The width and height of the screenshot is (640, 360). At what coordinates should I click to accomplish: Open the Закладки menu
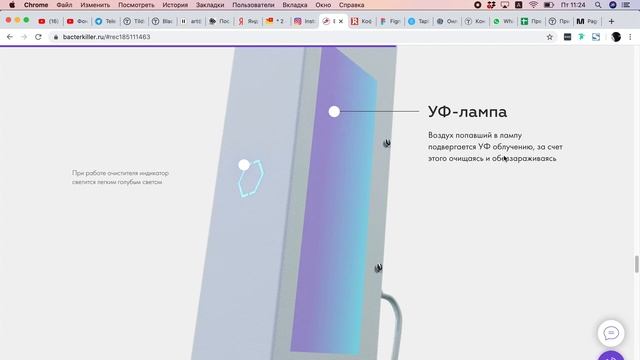coord(210,5)
